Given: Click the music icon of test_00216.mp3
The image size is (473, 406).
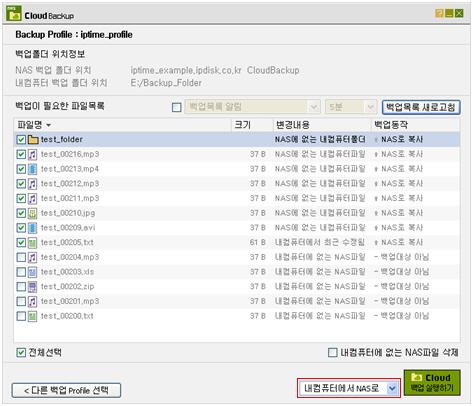Looking at the screenshot, I should tap(32, 154).
